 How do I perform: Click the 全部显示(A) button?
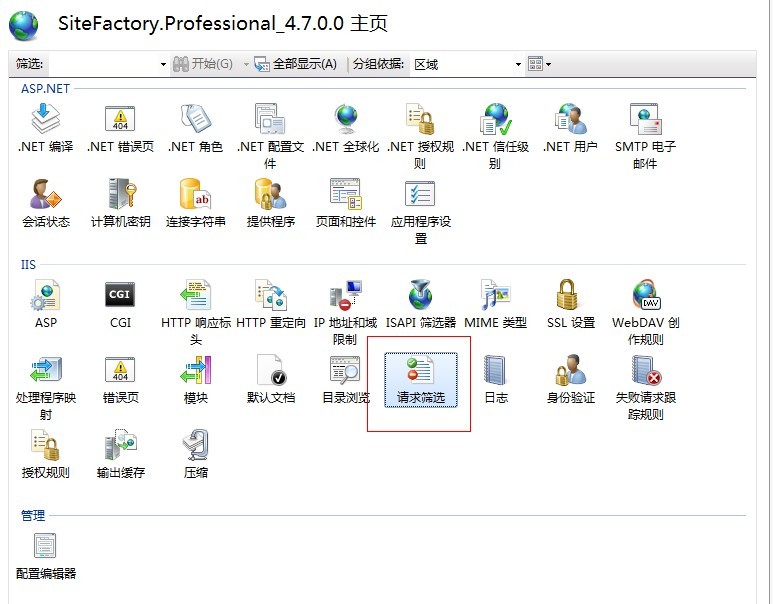pyautogui.click(x=295, y=64)
